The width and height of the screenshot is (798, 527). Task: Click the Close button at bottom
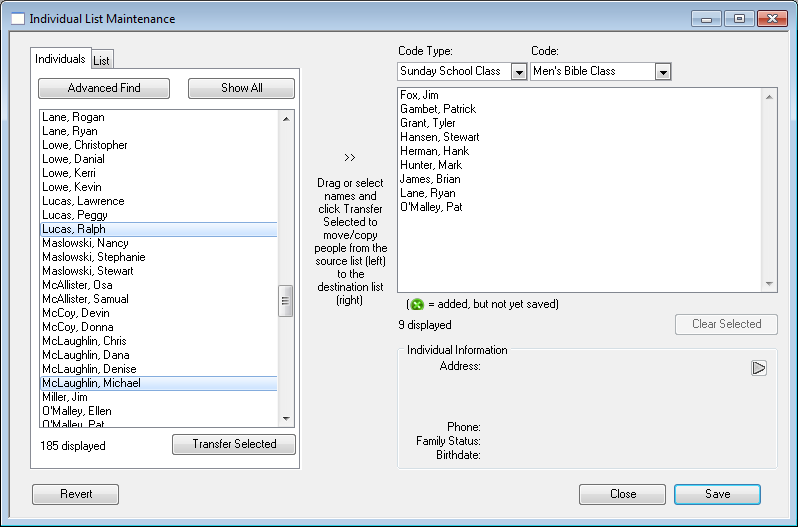coord(622,494)
